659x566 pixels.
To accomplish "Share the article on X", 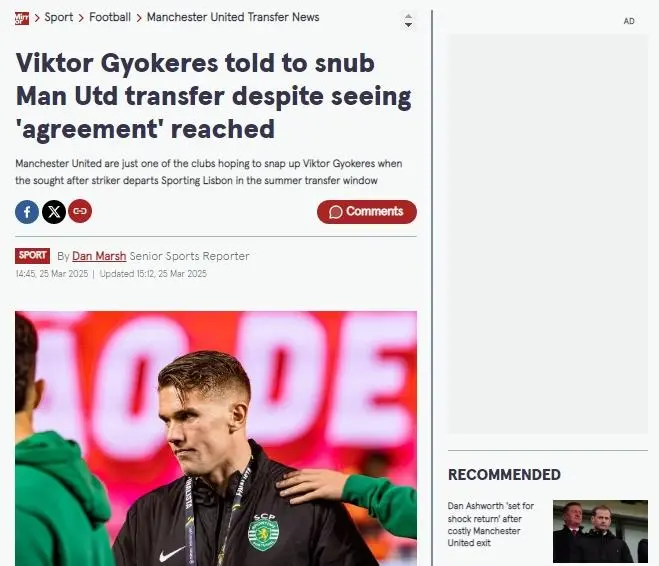I will (x=54, y=212).
